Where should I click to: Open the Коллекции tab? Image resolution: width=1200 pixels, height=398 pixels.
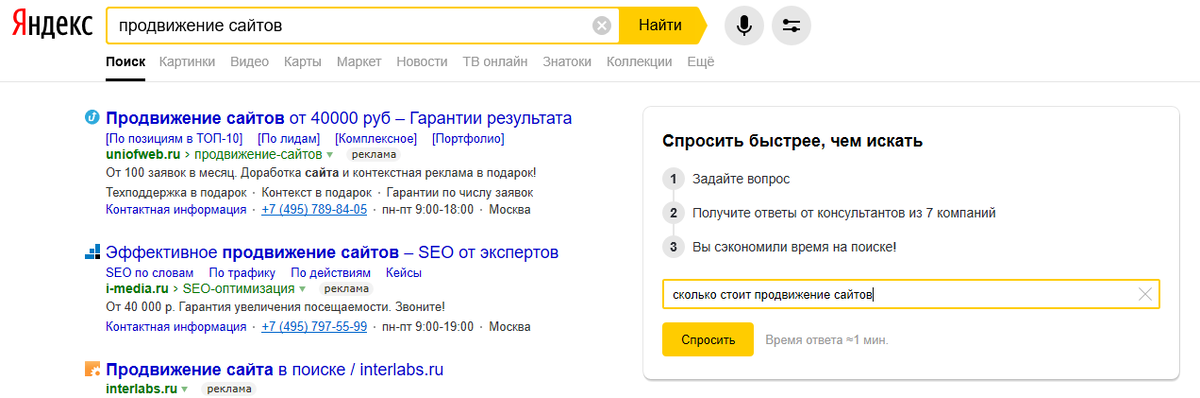point(639,62)
